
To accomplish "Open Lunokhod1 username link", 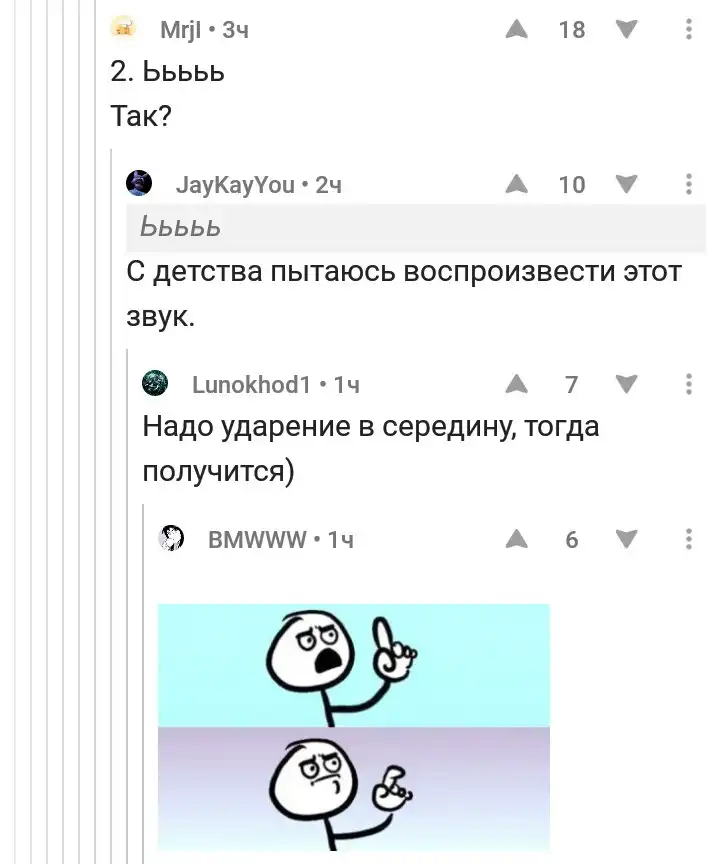I will coord(251,385).
